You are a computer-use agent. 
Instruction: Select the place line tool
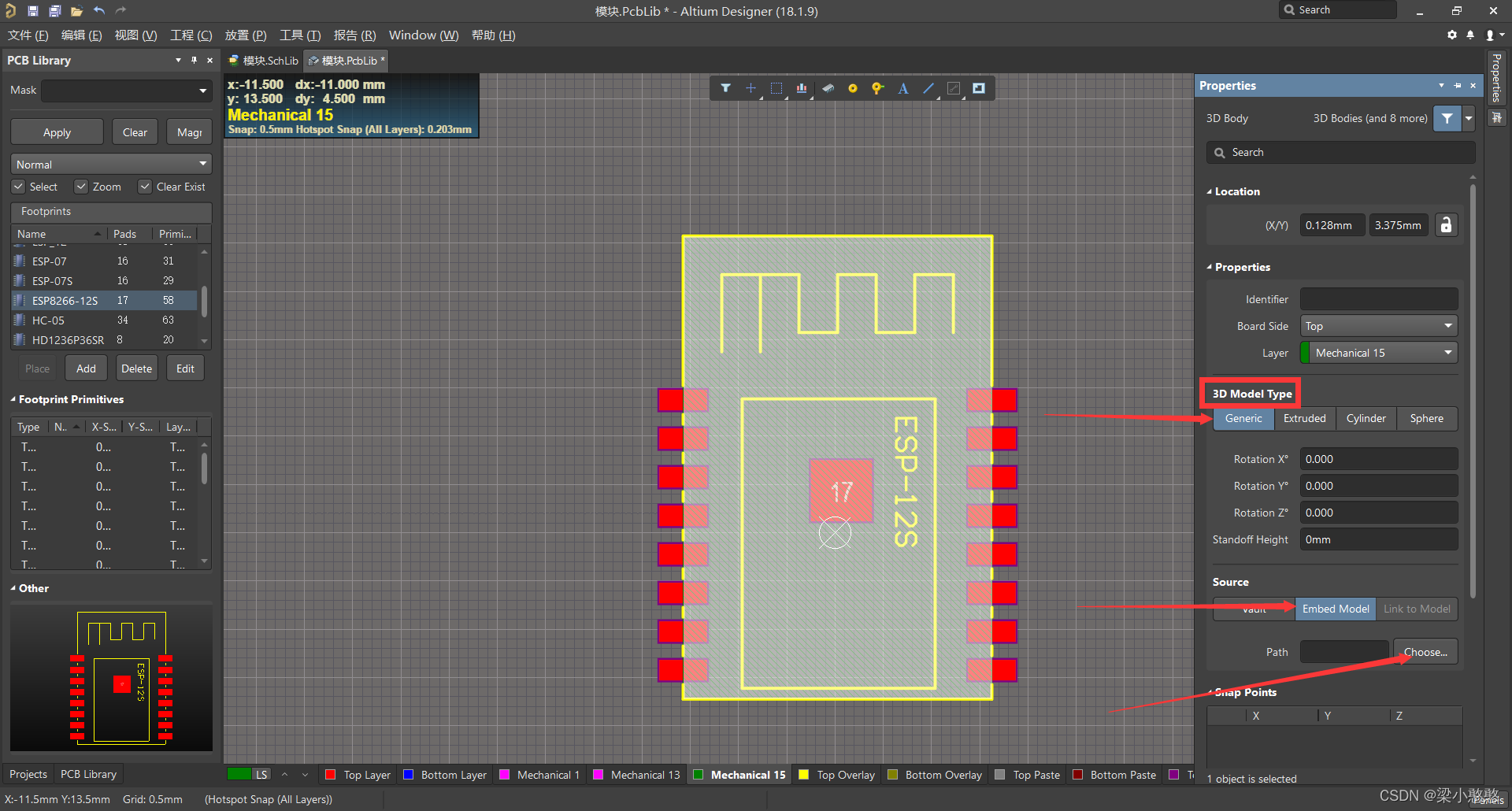tap(928, 88)
